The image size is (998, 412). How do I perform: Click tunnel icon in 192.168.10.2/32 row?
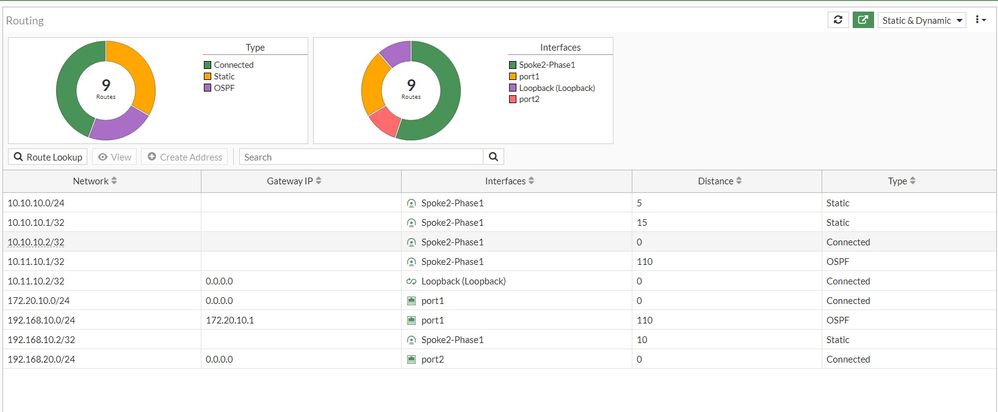tap(411, 340)
